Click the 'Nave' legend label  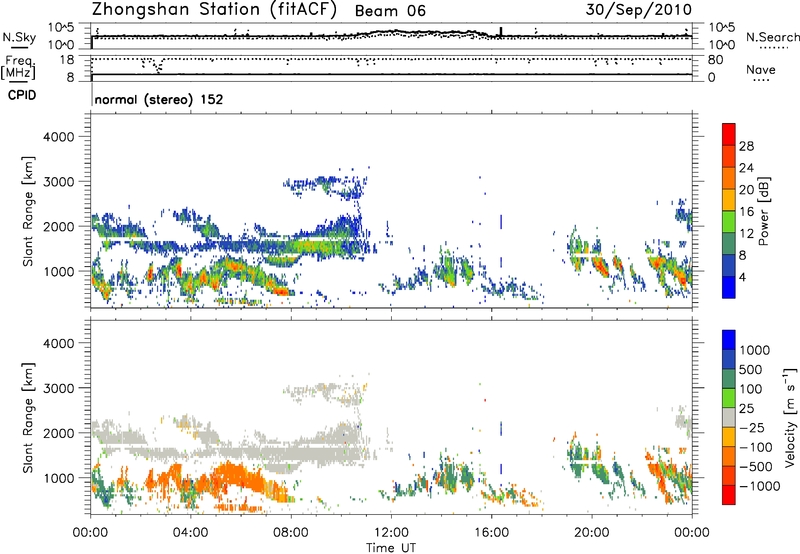coord(760,70)
